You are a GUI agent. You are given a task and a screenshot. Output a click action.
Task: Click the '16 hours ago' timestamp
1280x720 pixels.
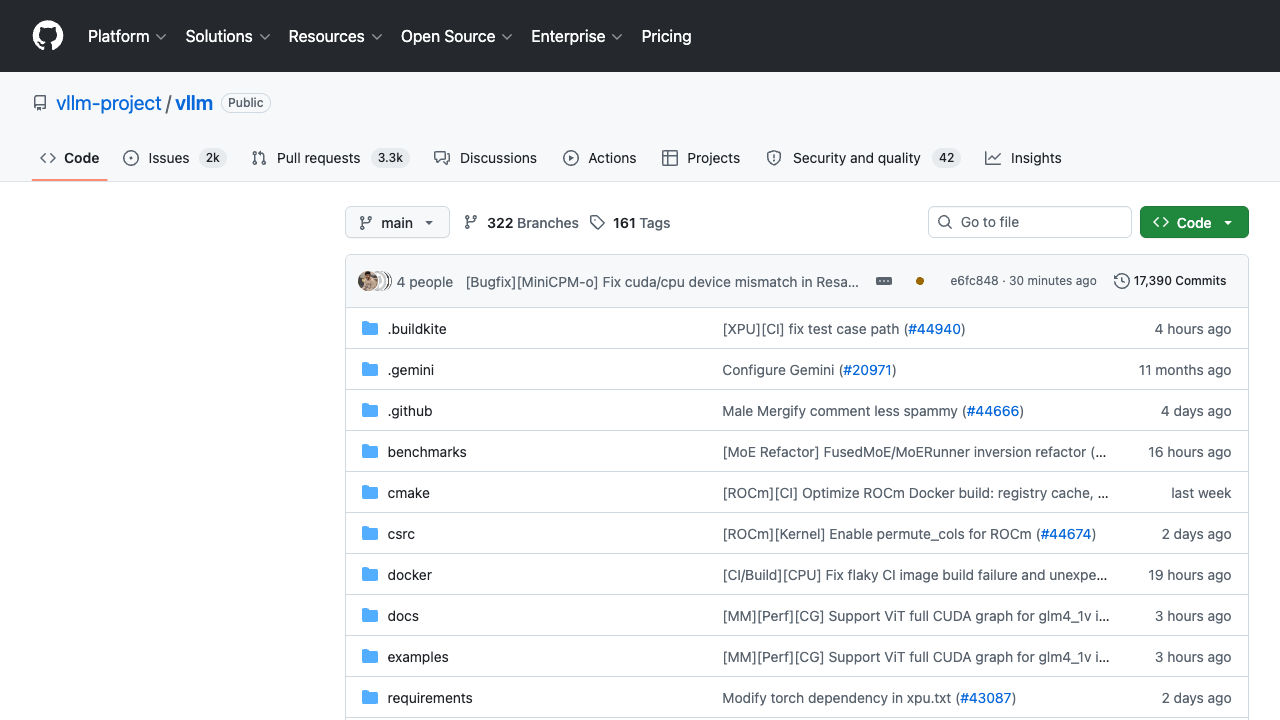pyautogui.click(x=1190, y=452)
